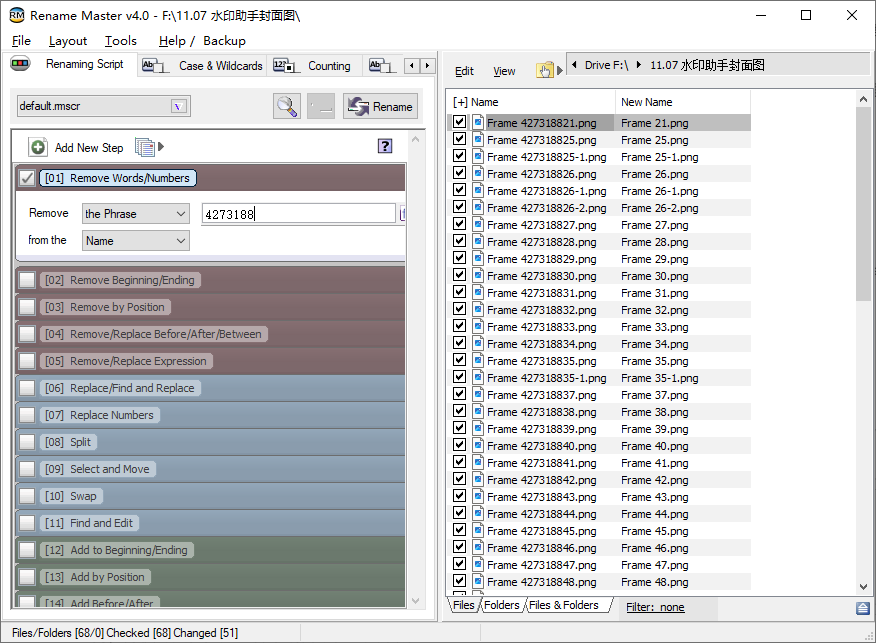This screenshot has height=643, width=876.
Task: Enable step 06 Replace/Find and Replace
Action: coord(27,388)
